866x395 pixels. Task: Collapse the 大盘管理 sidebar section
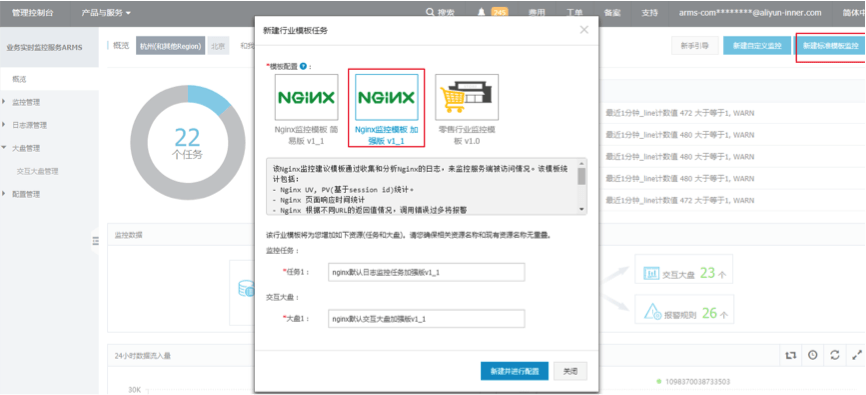click(x=26, y=148)
